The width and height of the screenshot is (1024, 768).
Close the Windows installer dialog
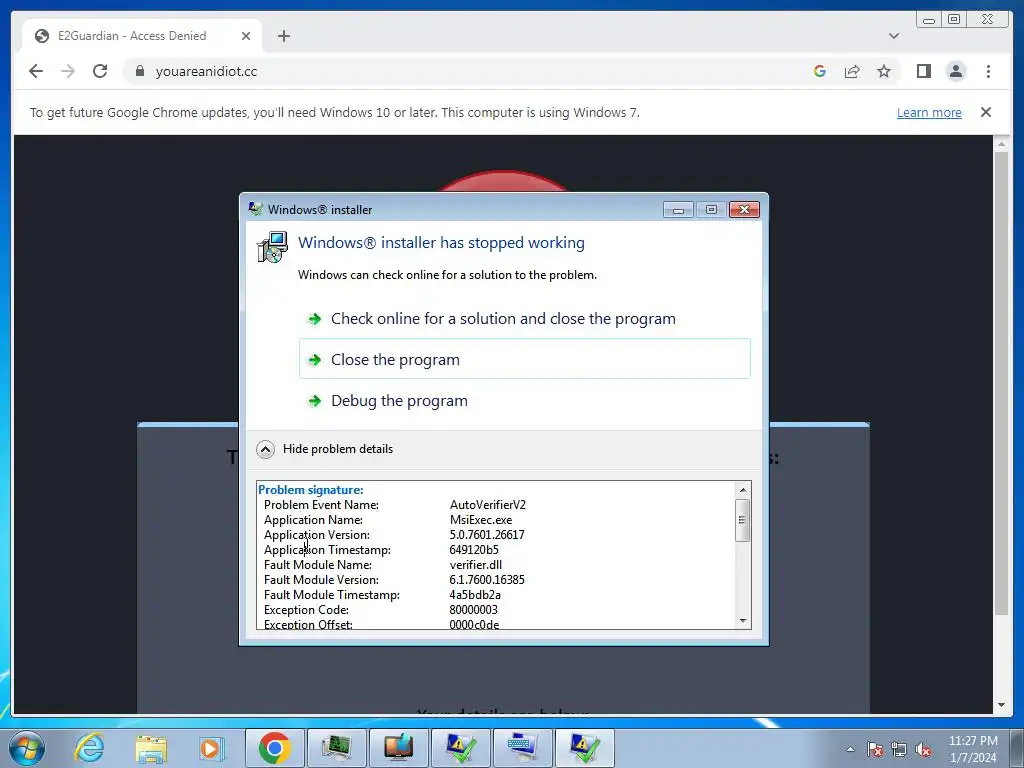tap(744, 210)
